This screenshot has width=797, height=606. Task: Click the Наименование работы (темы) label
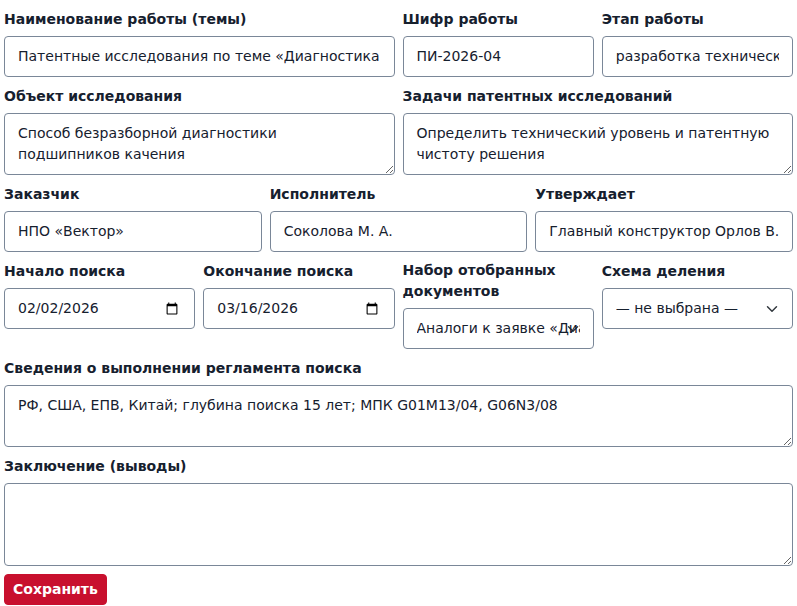coord(125,19)
